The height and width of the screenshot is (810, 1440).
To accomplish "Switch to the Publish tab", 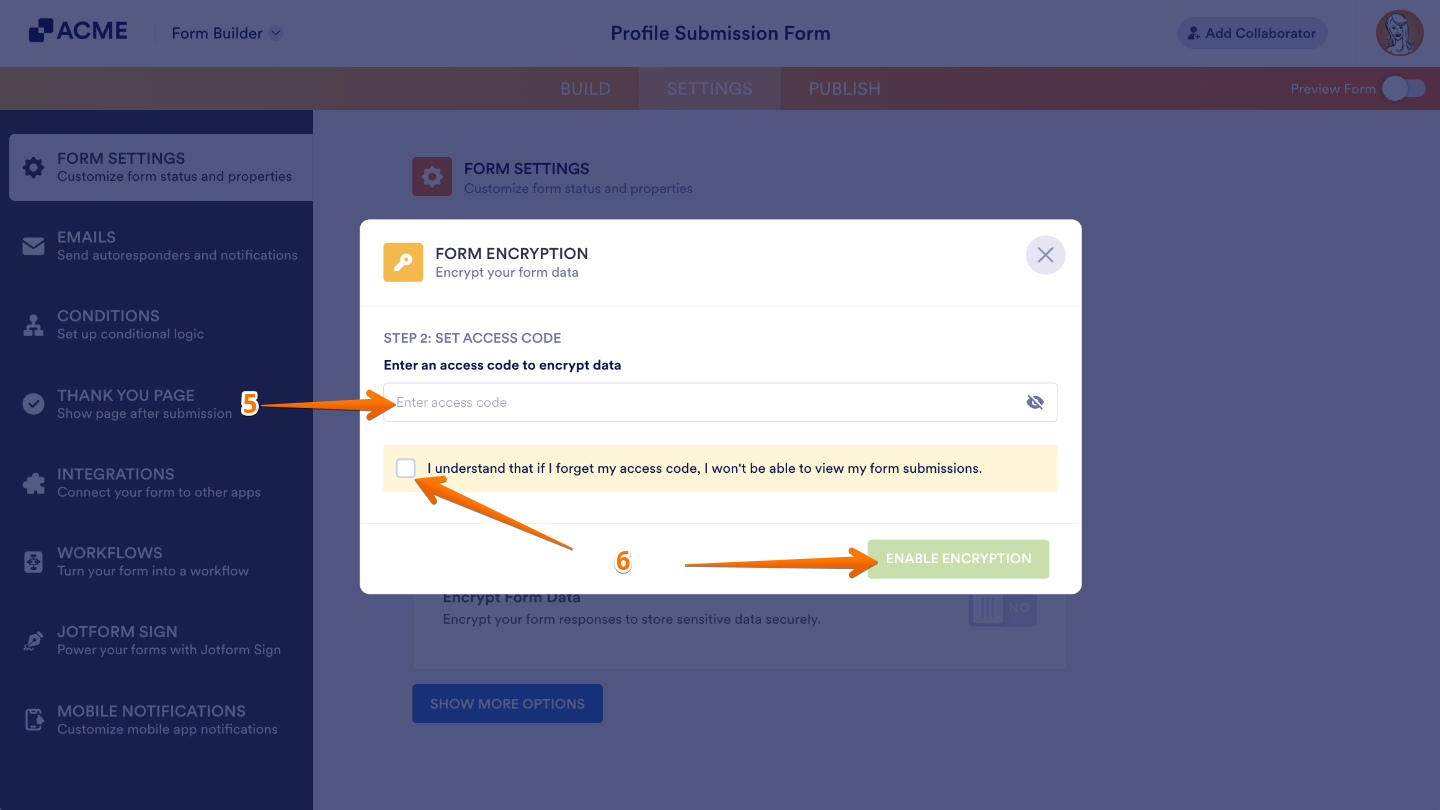I will tap(843, 88).
